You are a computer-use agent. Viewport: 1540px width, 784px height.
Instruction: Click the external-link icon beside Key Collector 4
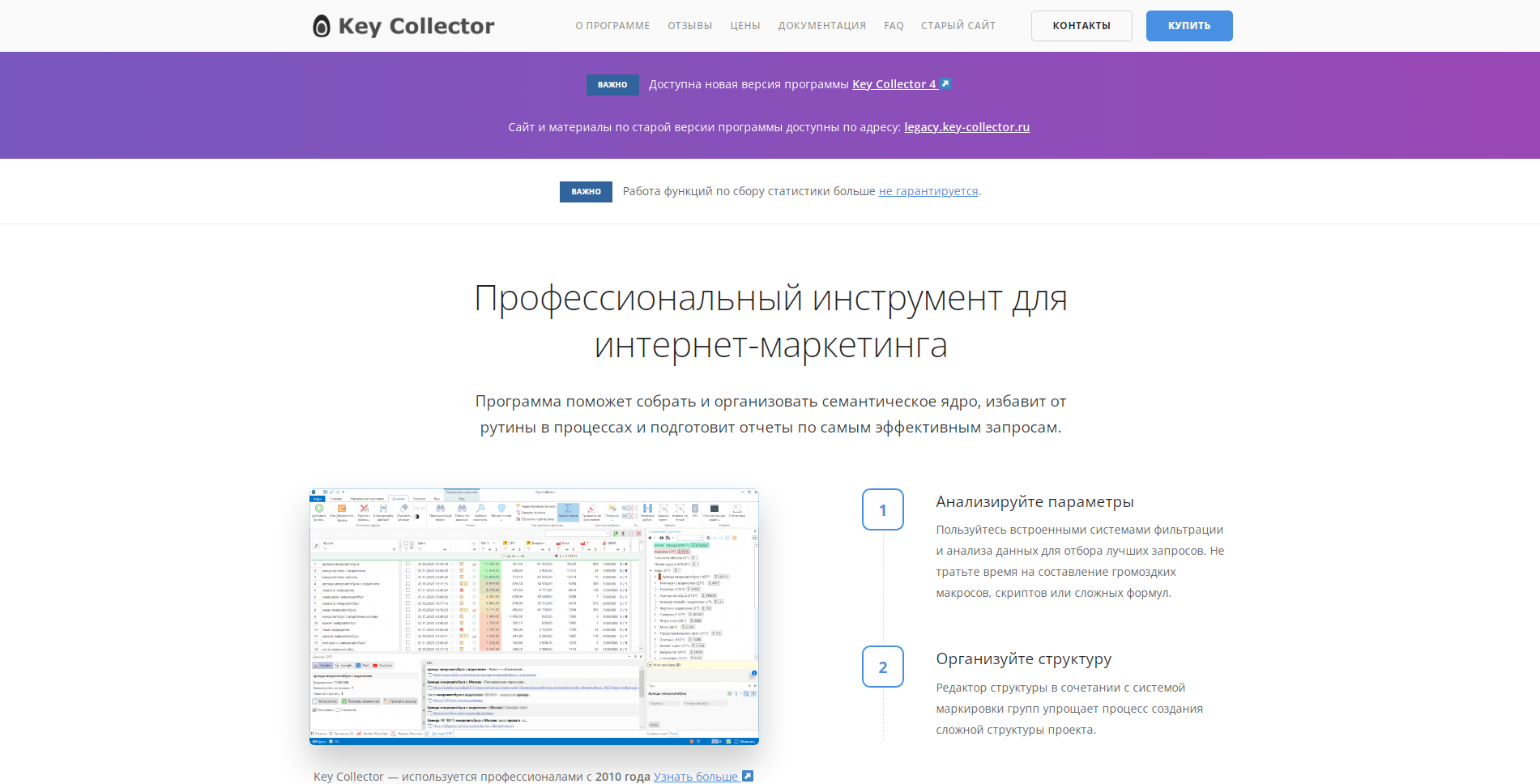pos(945,83)
